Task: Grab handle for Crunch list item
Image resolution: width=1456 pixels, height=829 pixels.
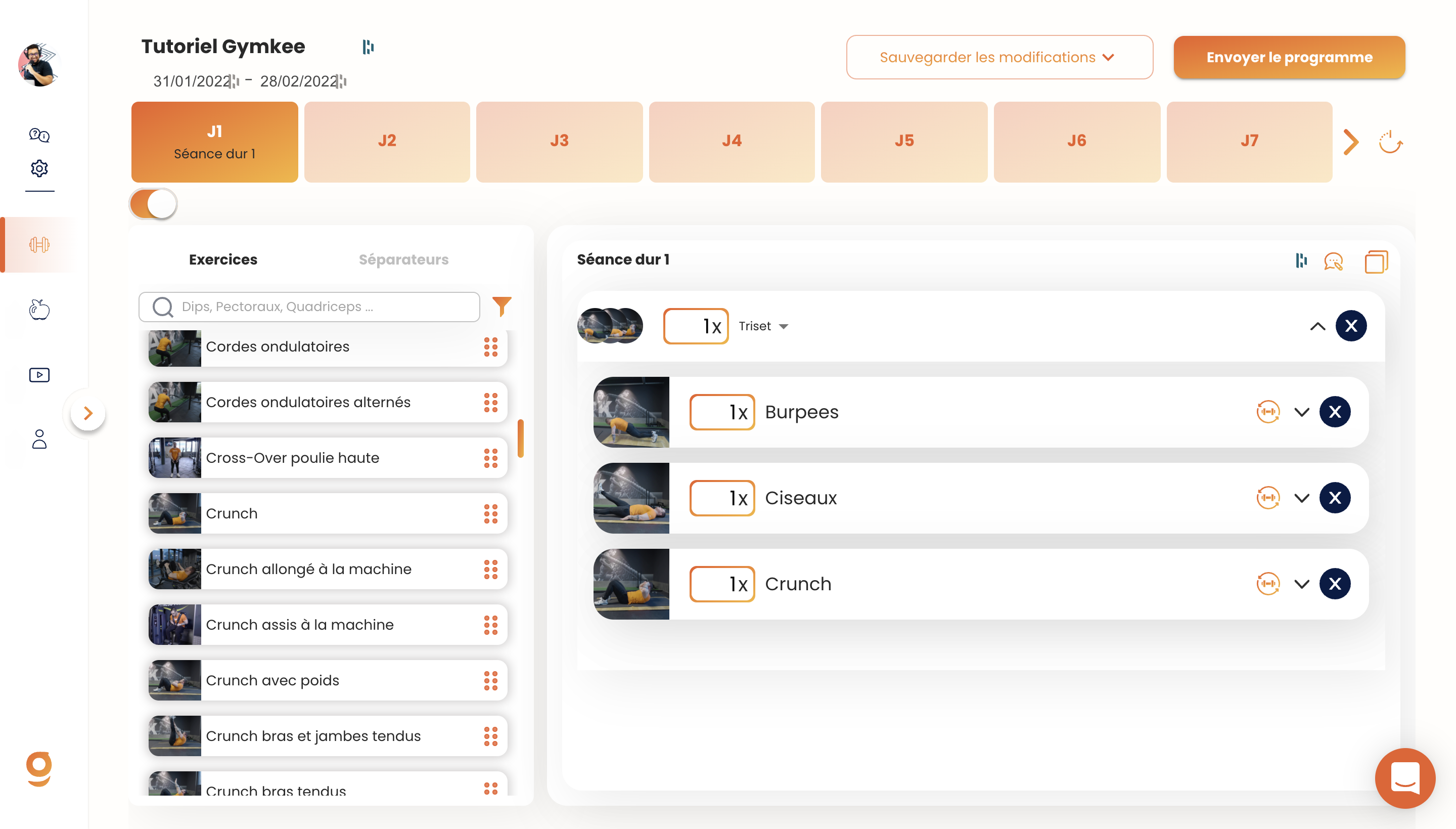Action: [490, 513]
